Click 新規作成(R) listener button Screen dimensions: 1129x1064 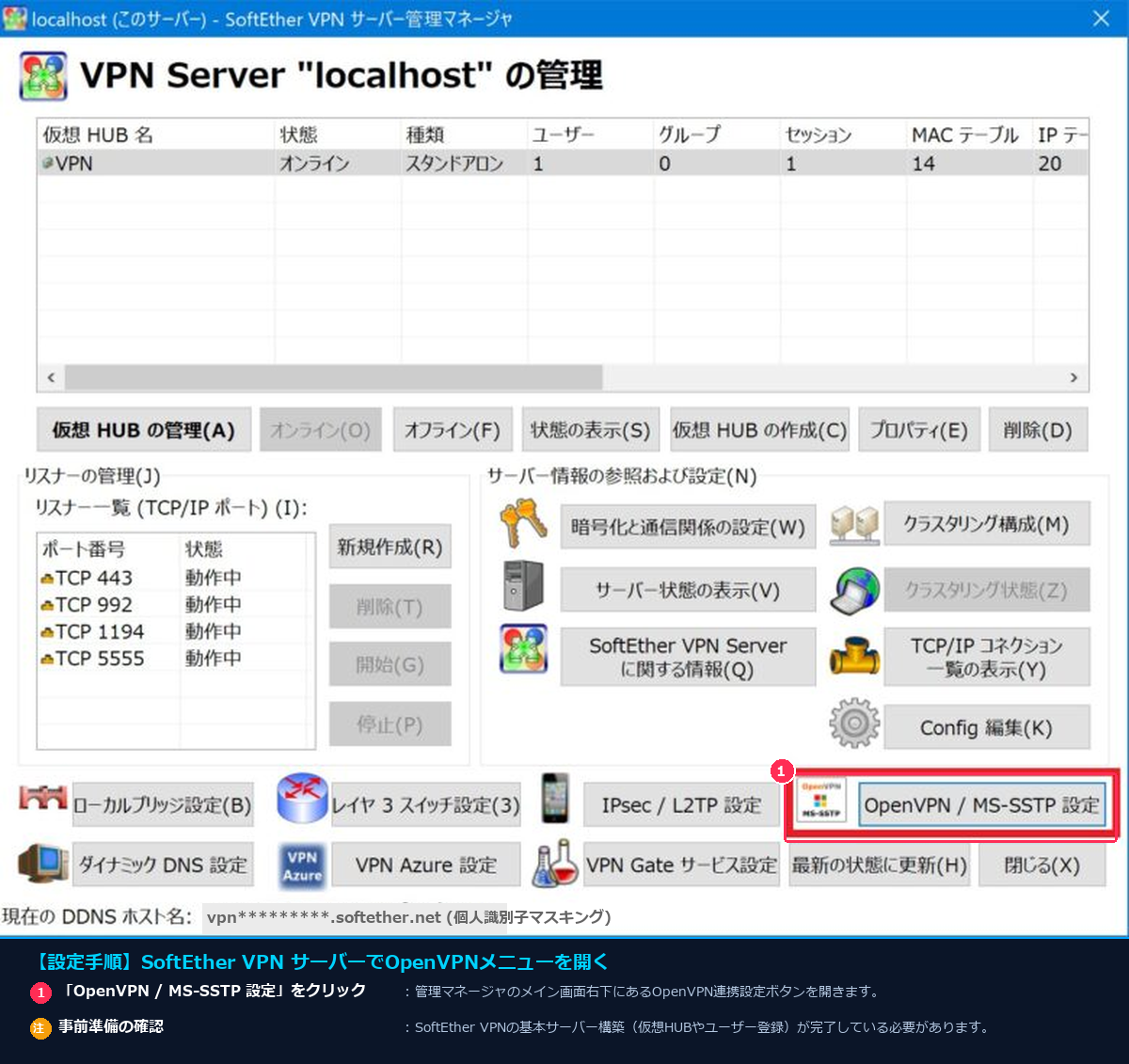pyautogui.click(x=390, y=547)
